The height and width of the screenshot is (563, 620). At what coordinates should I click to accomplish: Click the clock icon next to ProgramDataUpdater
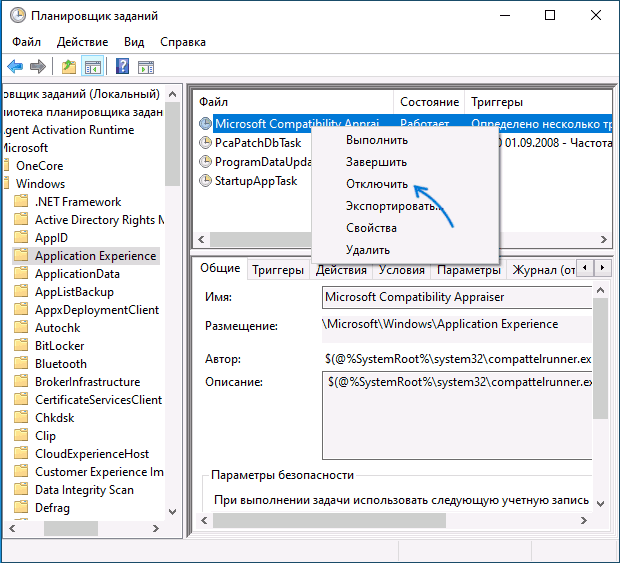pos(205,161)
